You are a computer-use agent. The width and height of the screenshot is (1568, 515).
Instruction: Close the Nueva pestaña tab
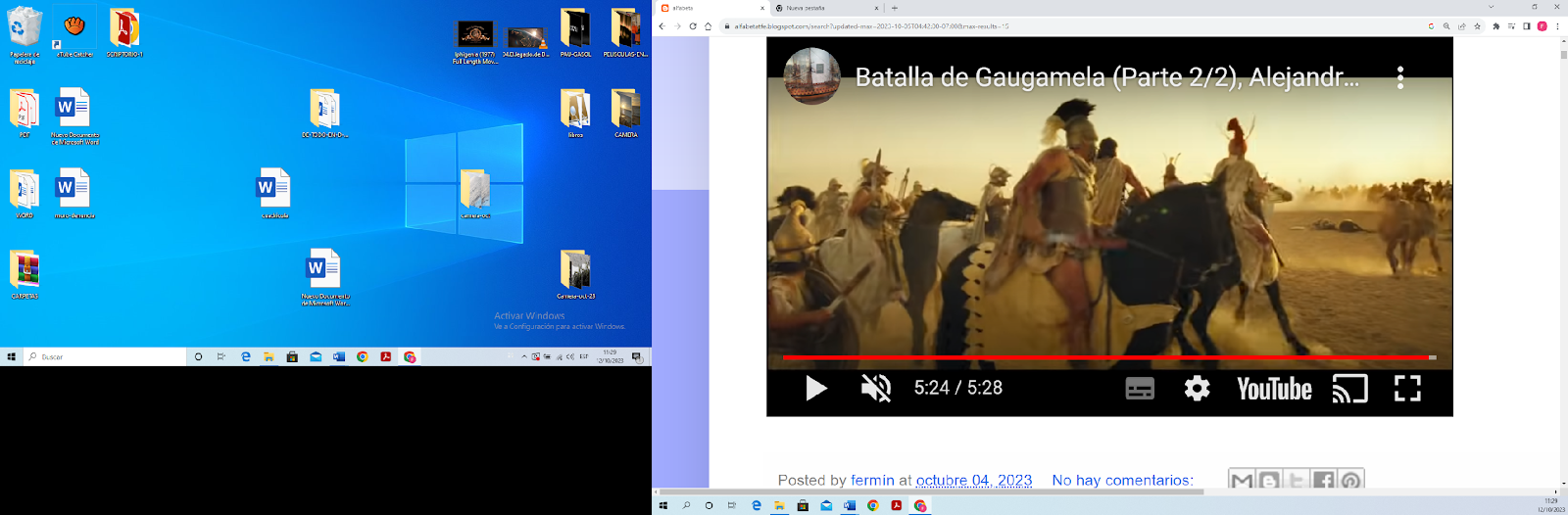pos(877,8)
